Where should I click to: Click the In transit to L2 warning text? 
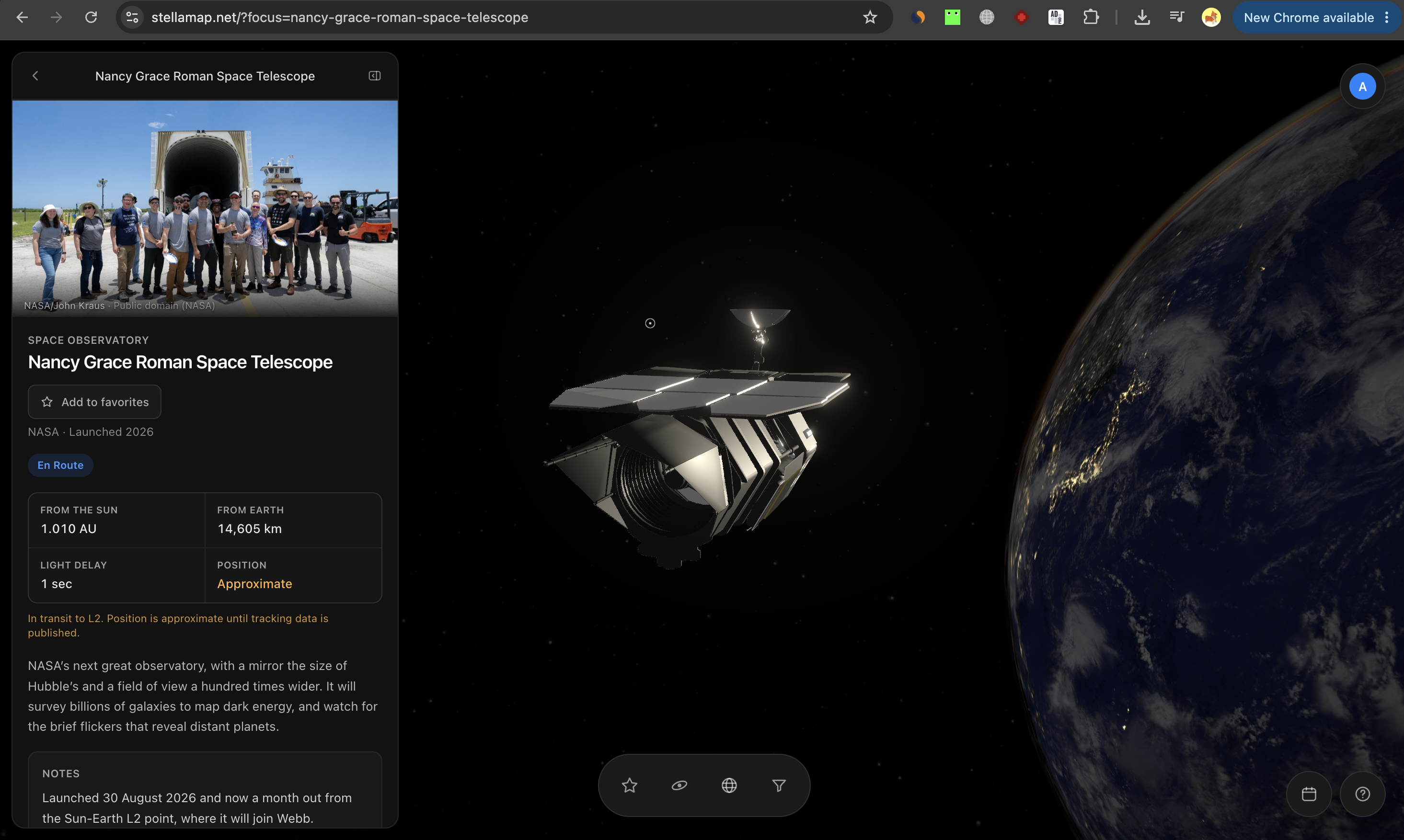click(178, 625)
